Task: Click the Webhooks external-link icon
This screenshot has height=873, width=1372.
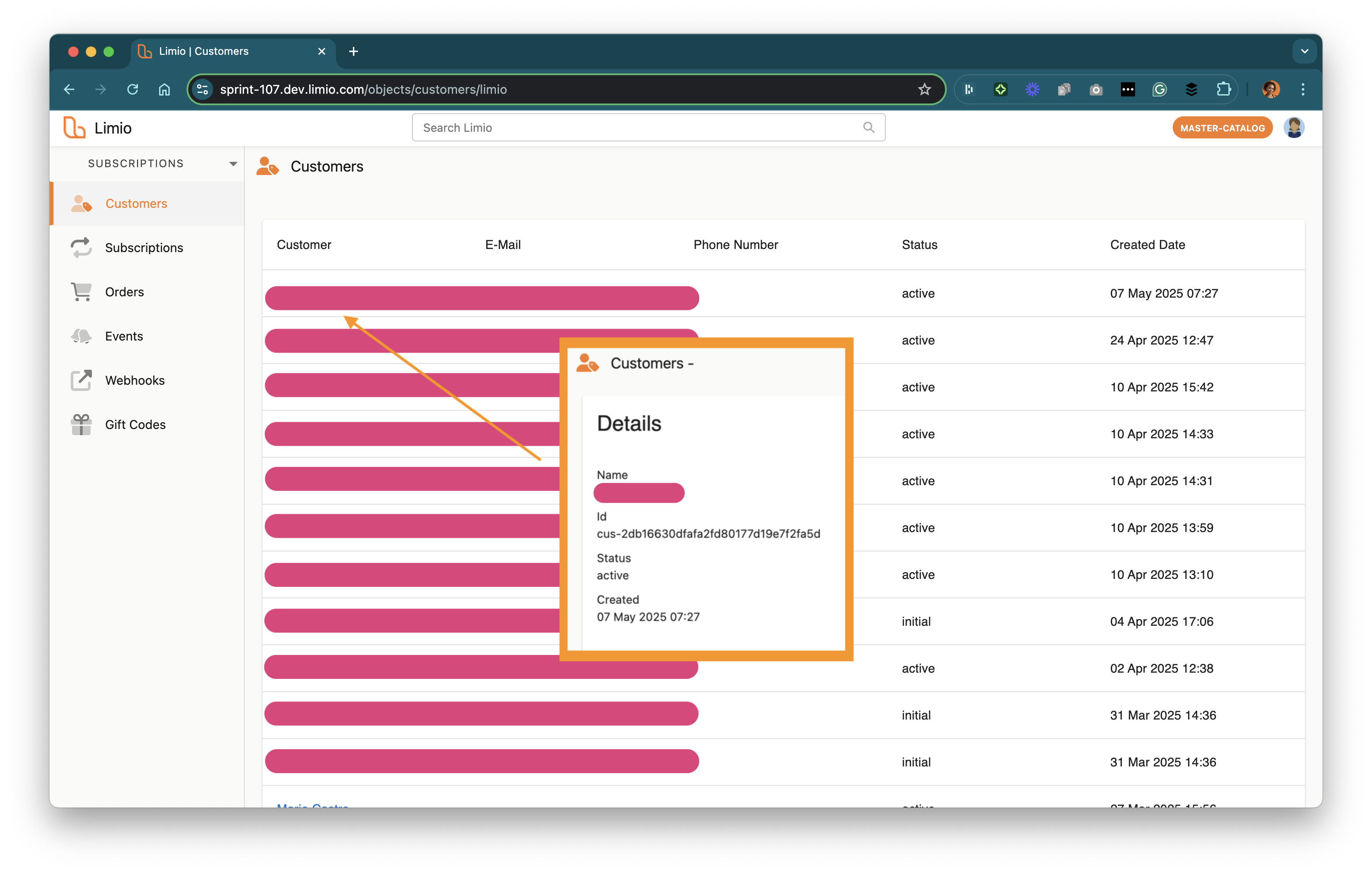Action: (81, 380)
